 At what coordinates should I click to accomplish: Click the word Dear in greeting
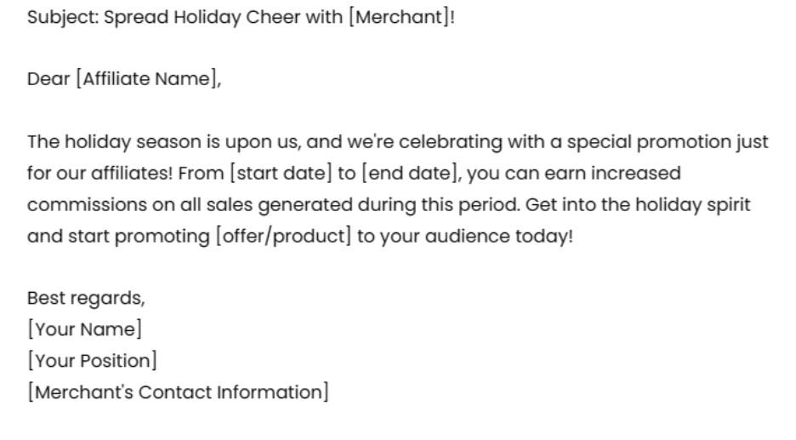coord(48,79)
